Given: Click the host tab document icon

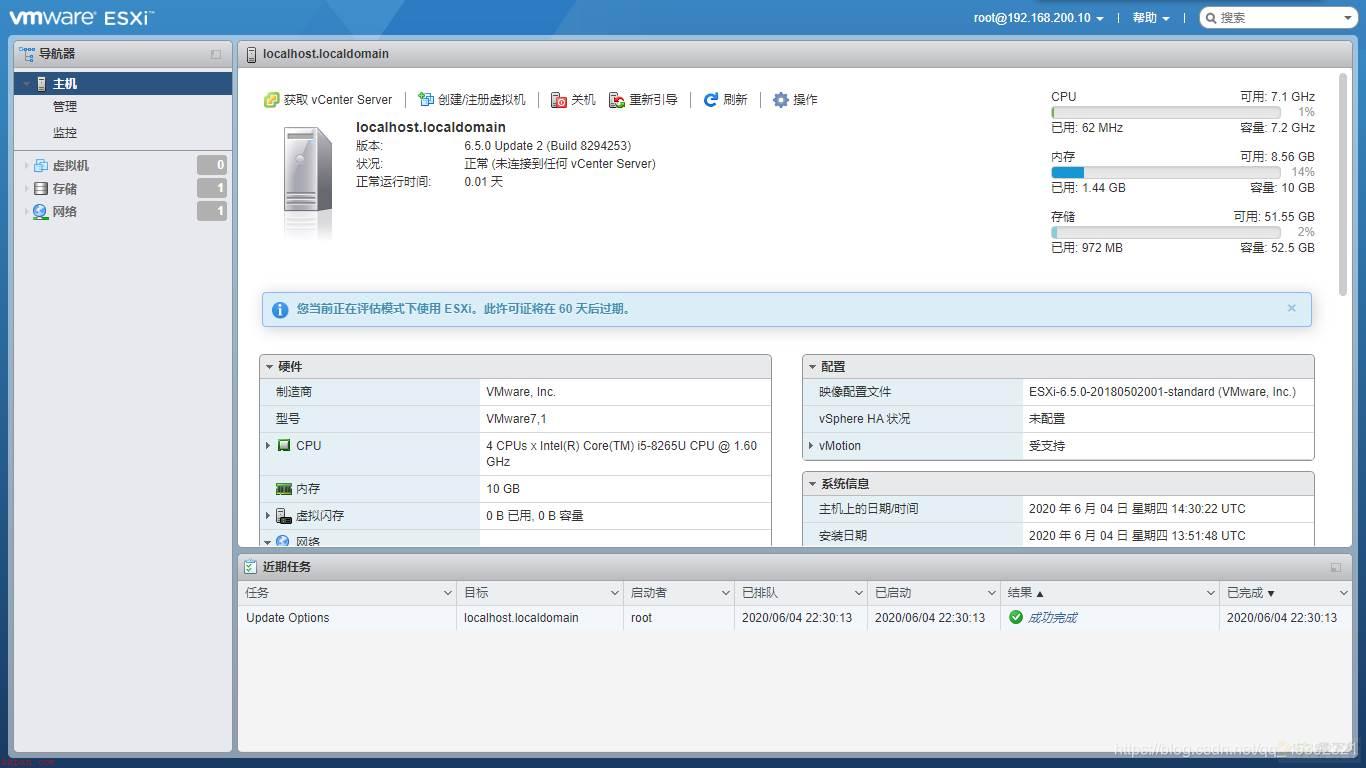Looking at the screenshot, I should click(x=251, y=55).
